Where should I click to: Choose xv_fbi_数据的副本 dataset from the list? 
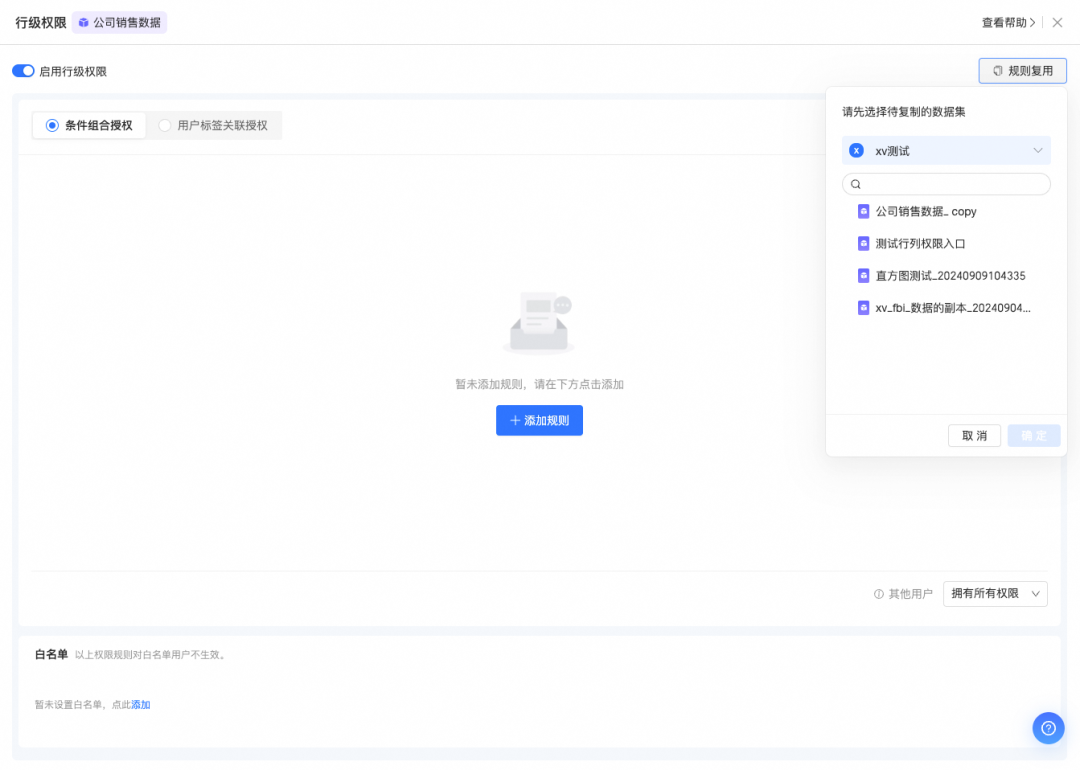pos(952,308)
